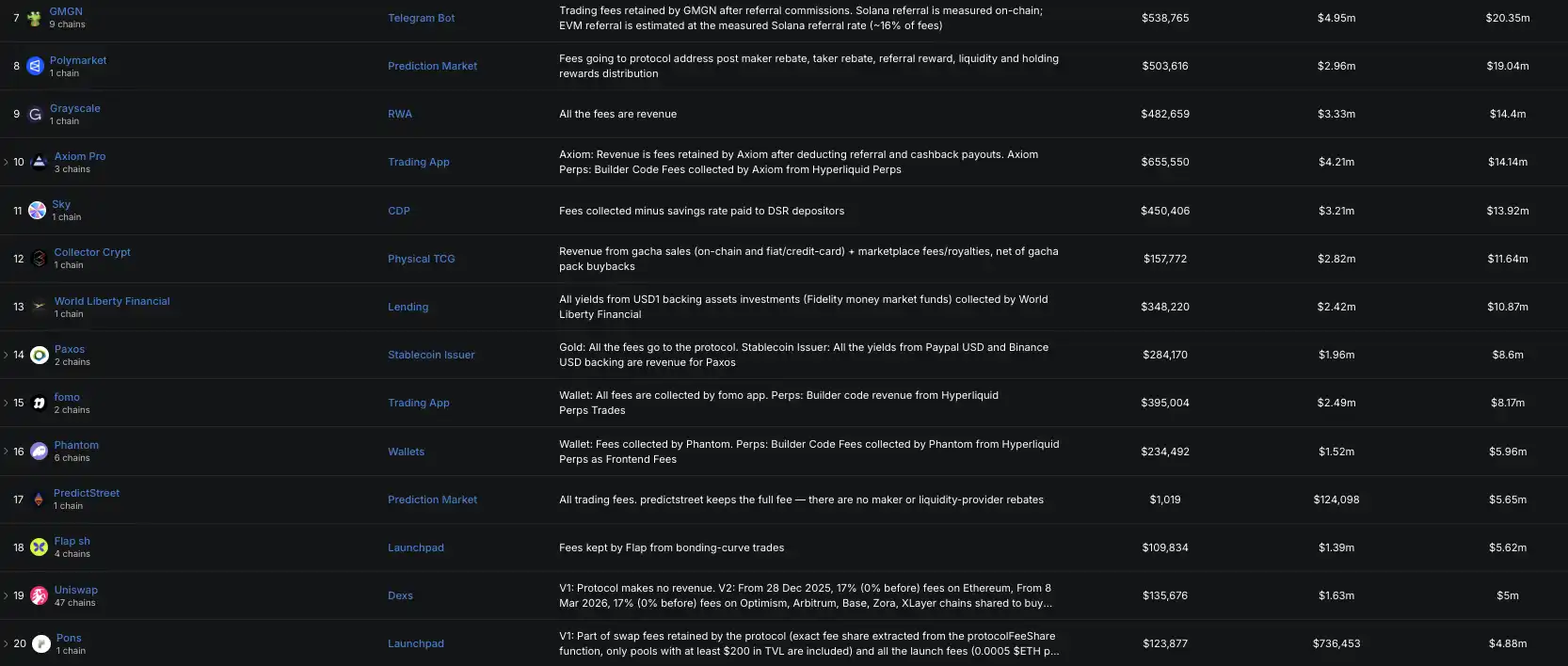Select the Sky row DSR depositors description
The image size is (1568, 666).
tap(701, 211)
